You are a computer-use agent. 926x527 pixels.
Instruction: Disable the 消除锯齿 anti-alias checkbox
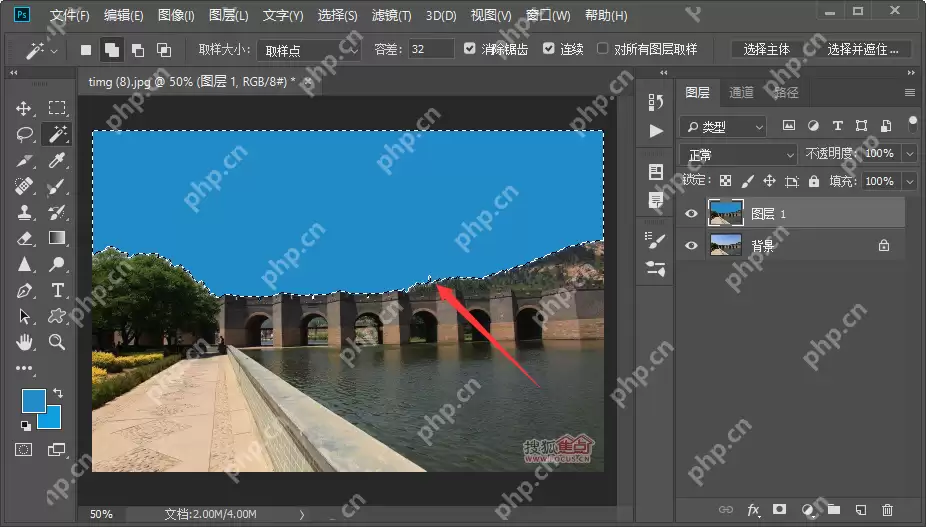coord(471,49)
